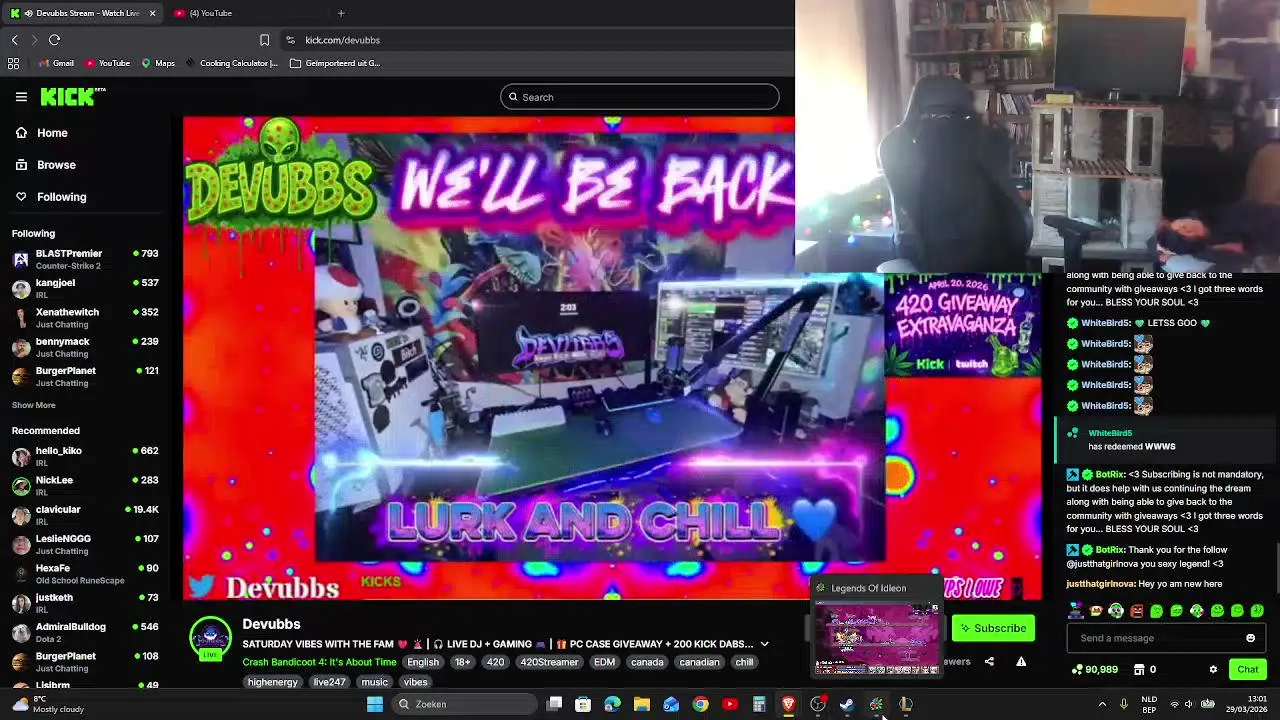This screenshot has width=1280, height=720.
Task: Click BurgerPlanet avatar under Following
Action: 20,376
